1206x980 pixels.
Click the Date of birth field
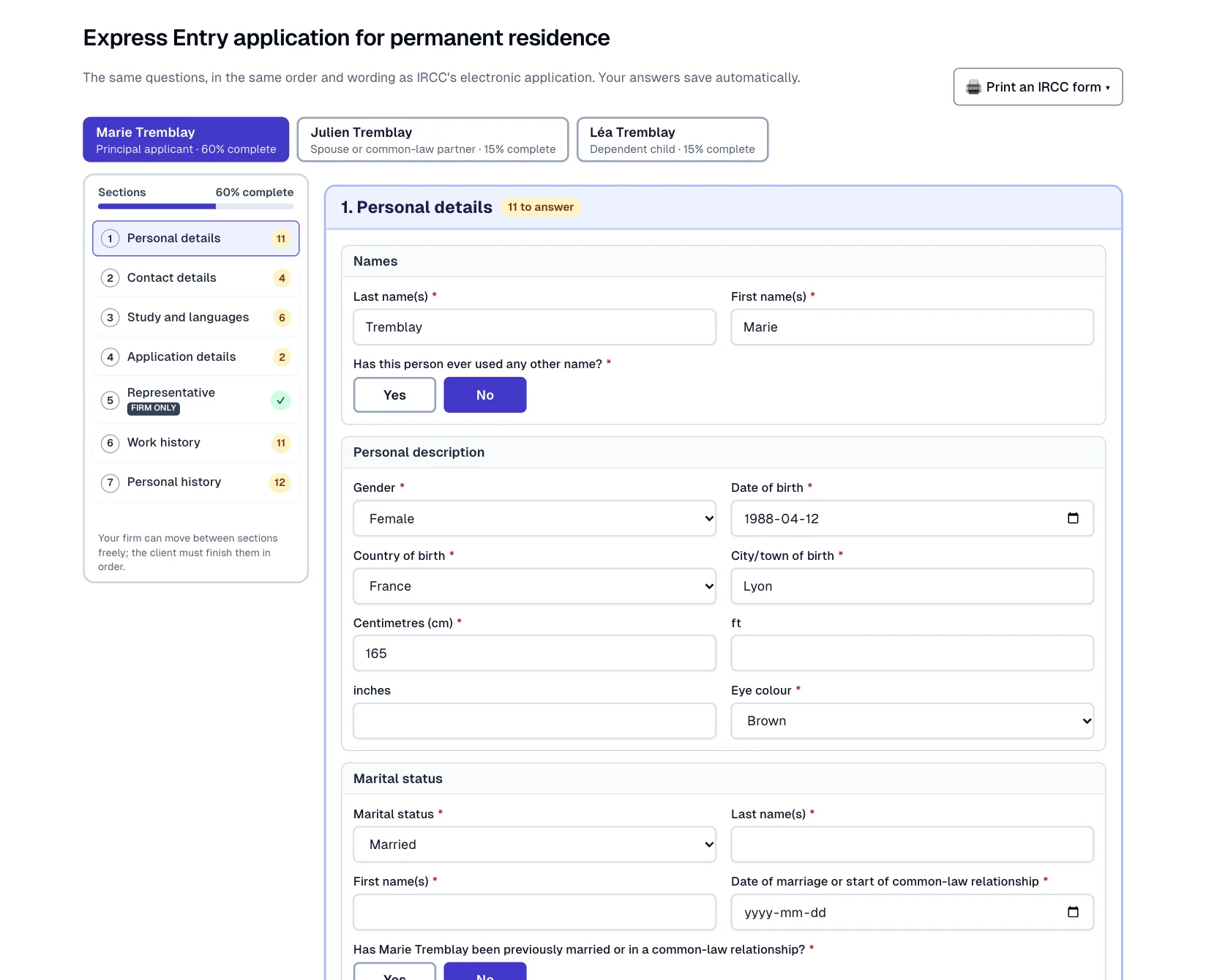[913, 518]
